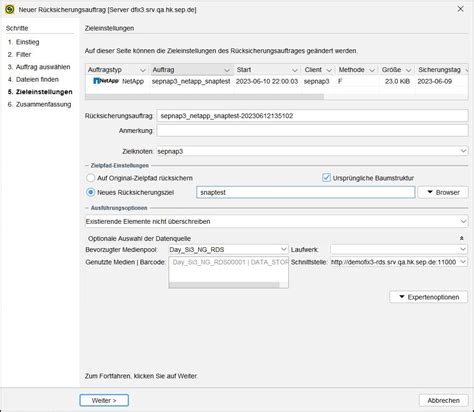Click the Sicherungstag value 2023-06-09

click(x=435, y=81)
